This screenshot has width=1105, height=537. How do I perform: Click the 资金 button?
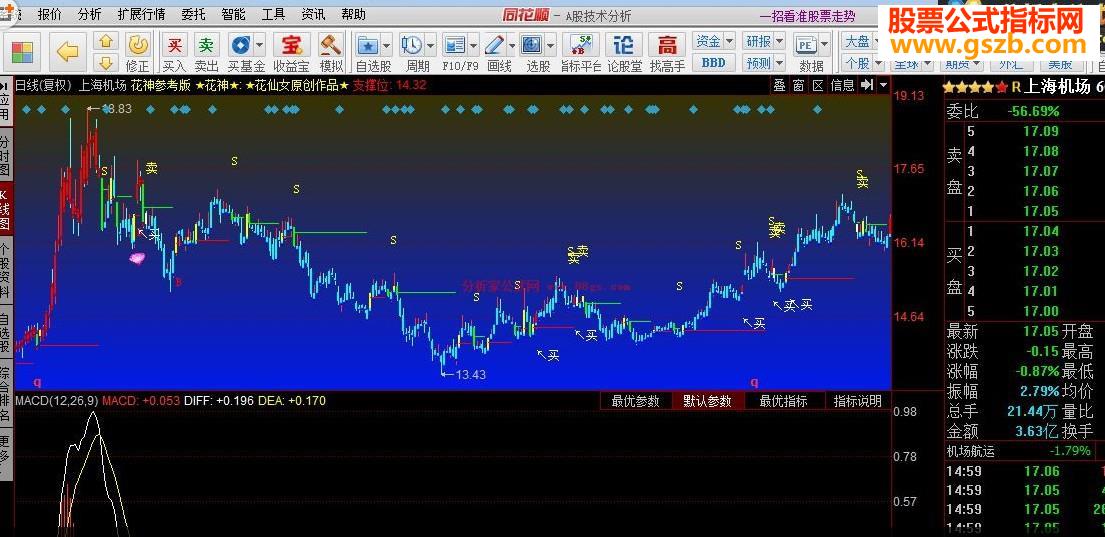click(708, 42)
